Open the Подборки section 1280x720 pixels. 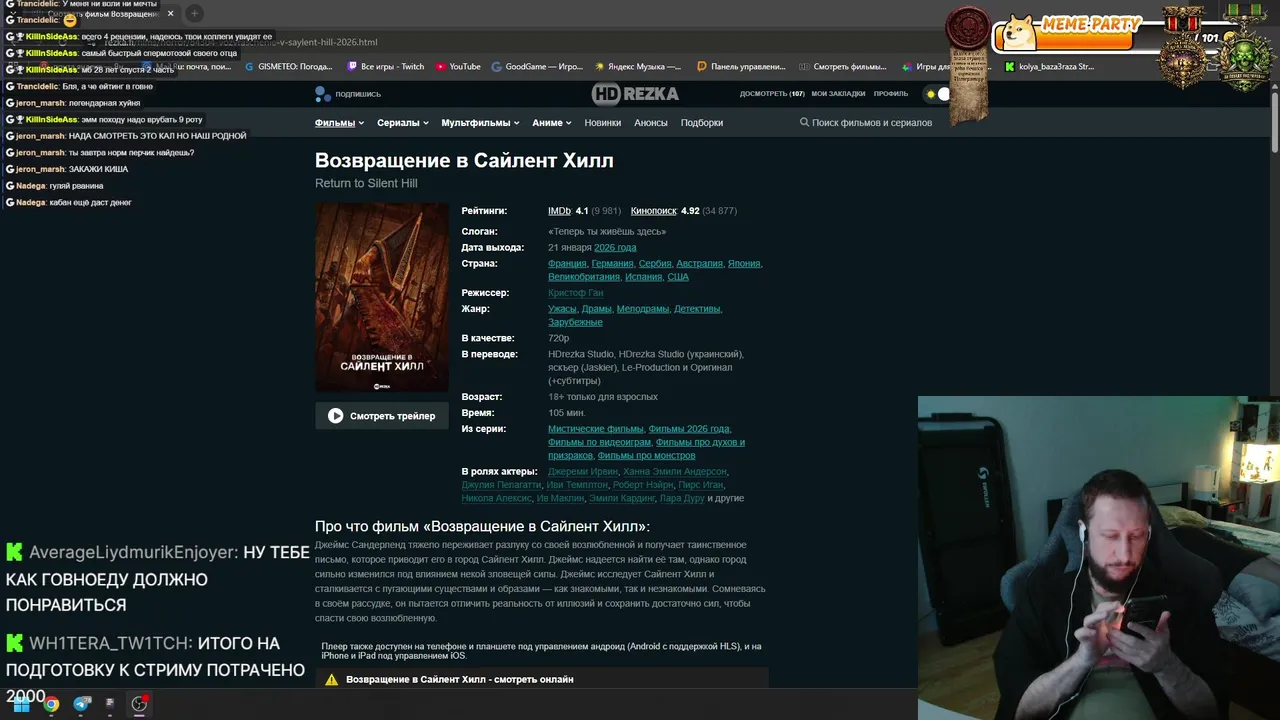pyautogui.click(x=702, y=123)
